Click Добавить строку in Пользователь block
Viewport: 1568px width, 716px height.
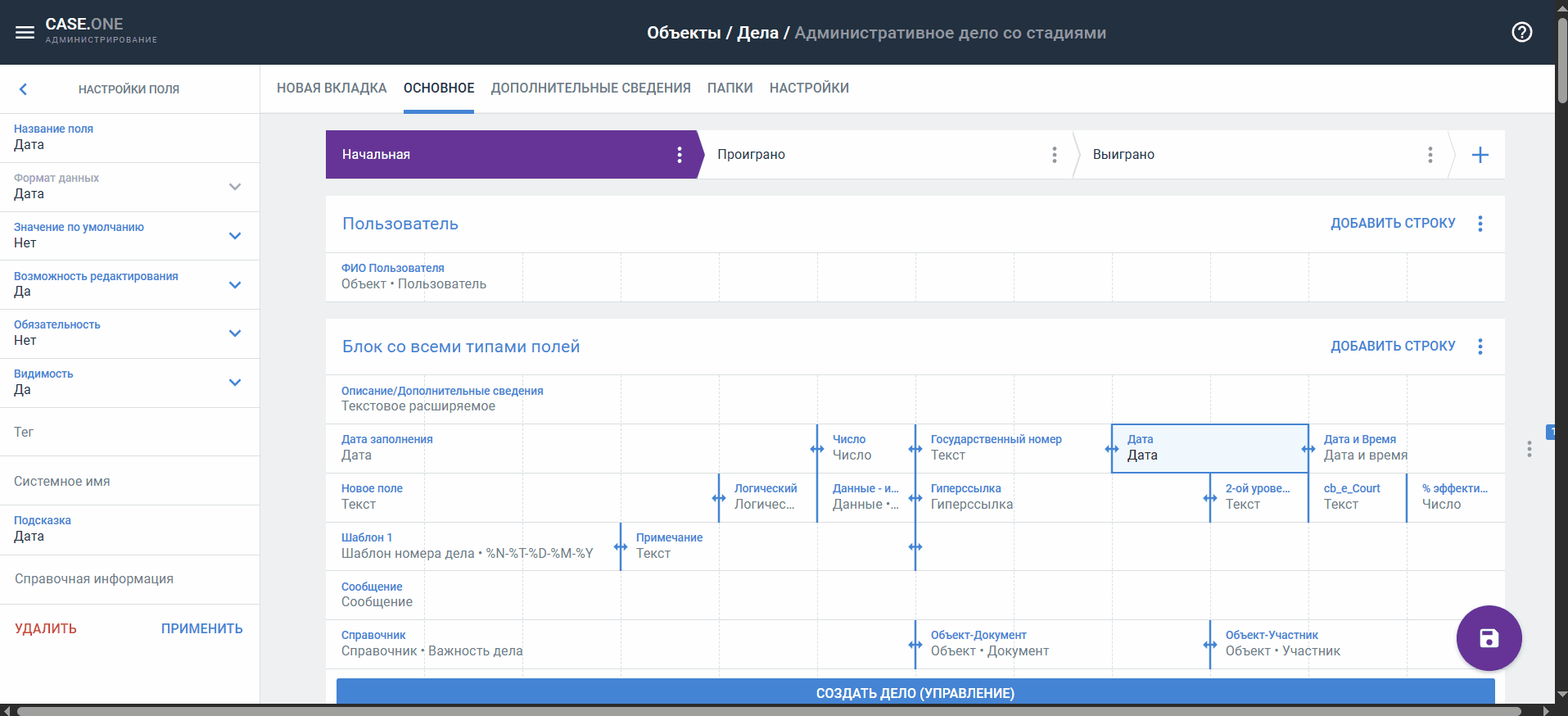tap(1392, 224)
